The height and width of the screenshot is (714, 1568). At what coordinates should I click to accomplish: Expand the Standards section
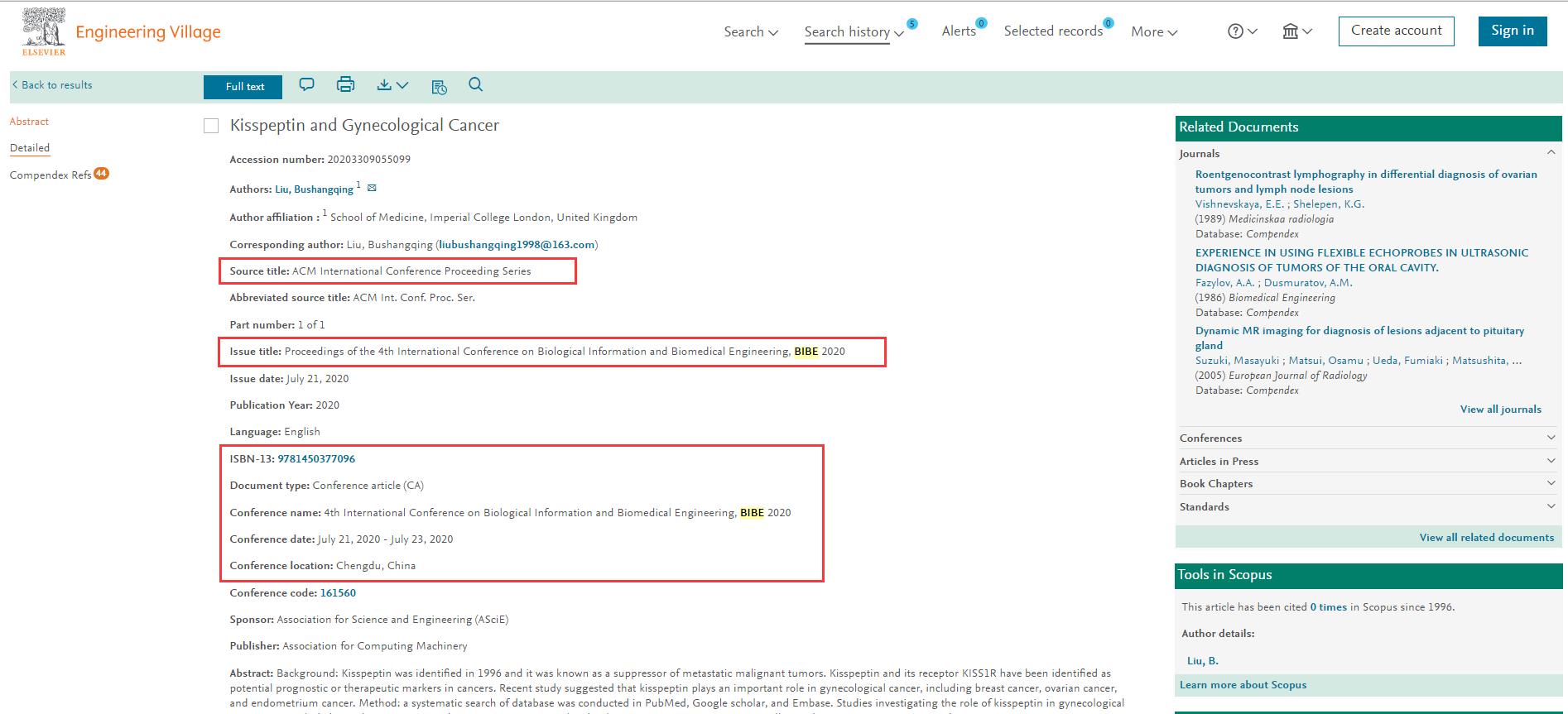click(1551, 506)
